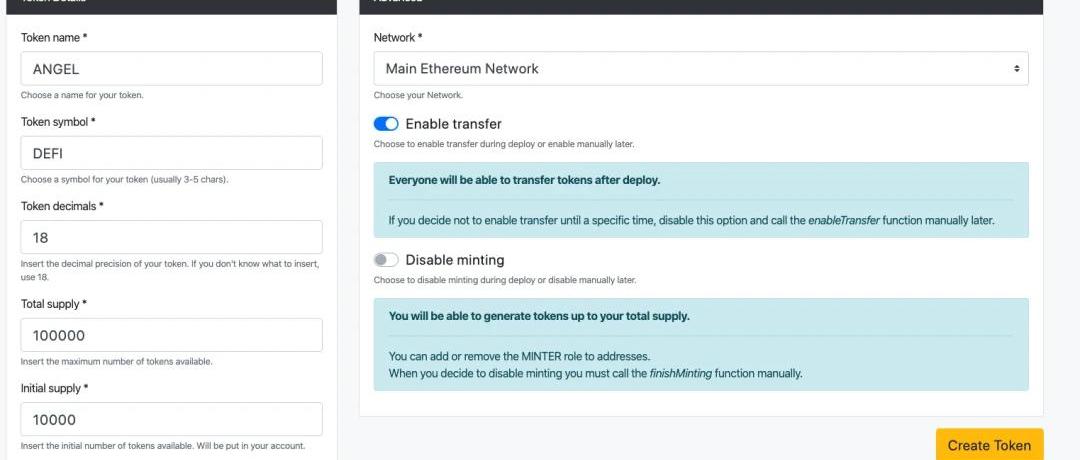Screen dimensions: 1080x460
Task: Focus the Initial supply field showing 10000
Action: coord(171,419)
